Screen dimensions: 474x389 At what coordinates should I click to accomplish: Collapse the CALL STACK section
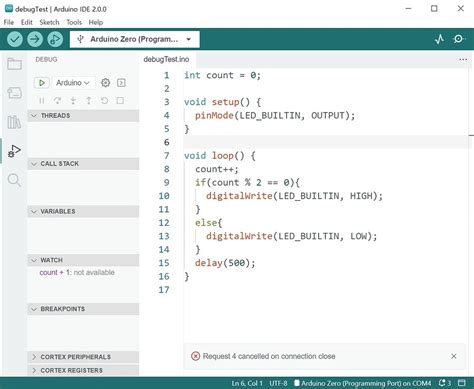click(83, 164)
